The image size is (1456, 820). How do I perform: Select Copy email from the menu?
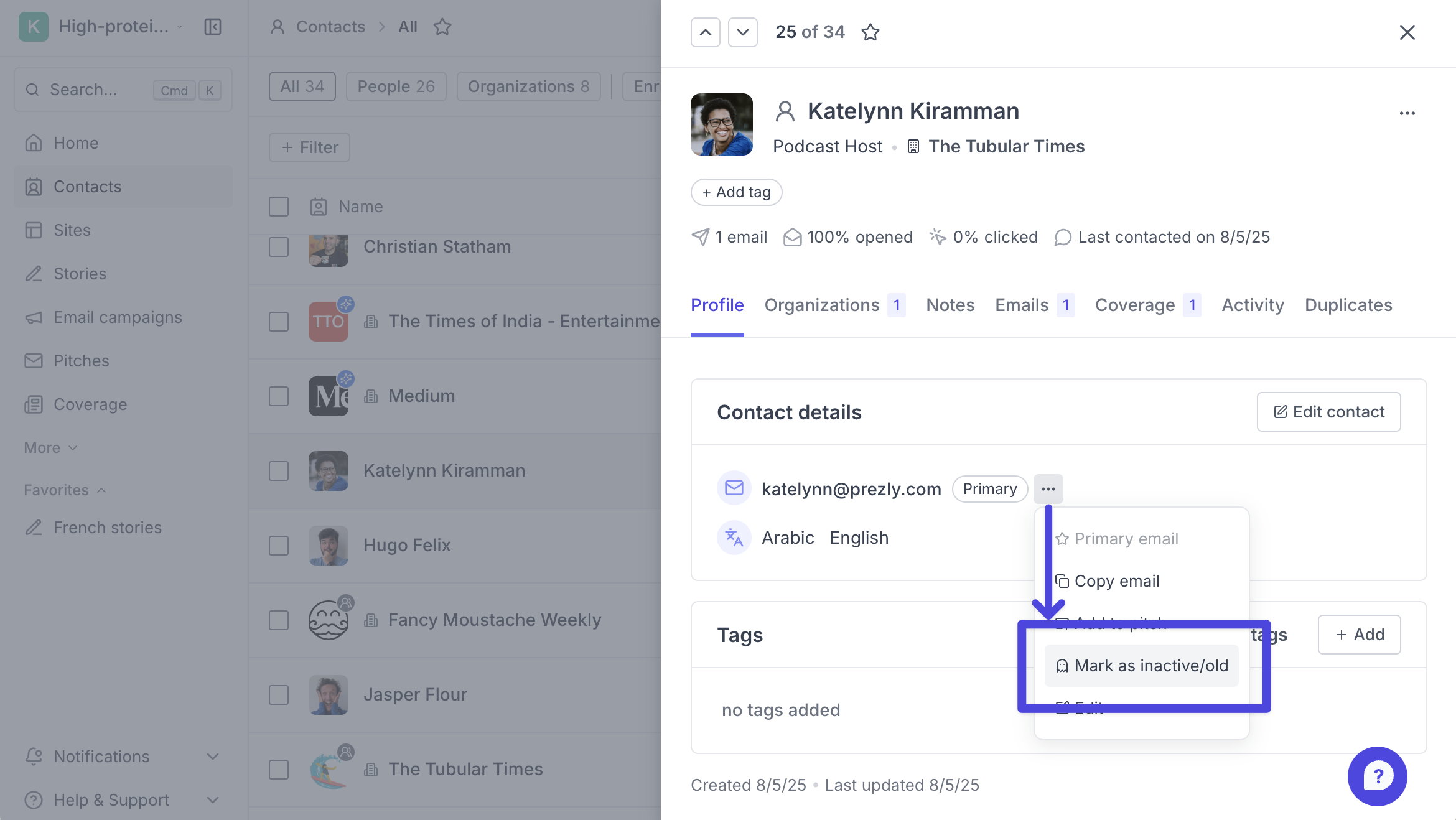1116,581
